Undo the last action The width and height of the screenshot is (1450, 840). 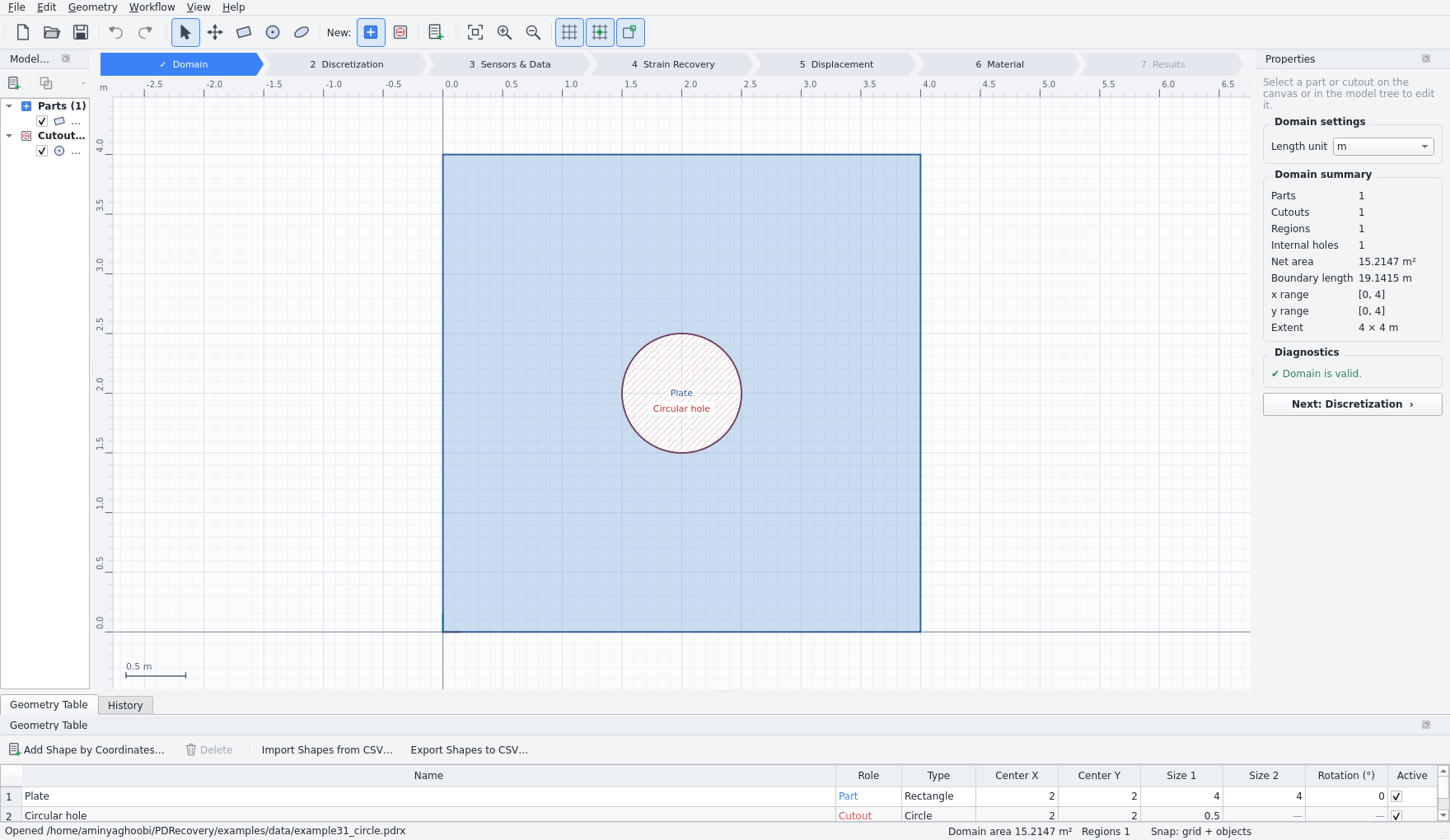(x=116, y=32)
